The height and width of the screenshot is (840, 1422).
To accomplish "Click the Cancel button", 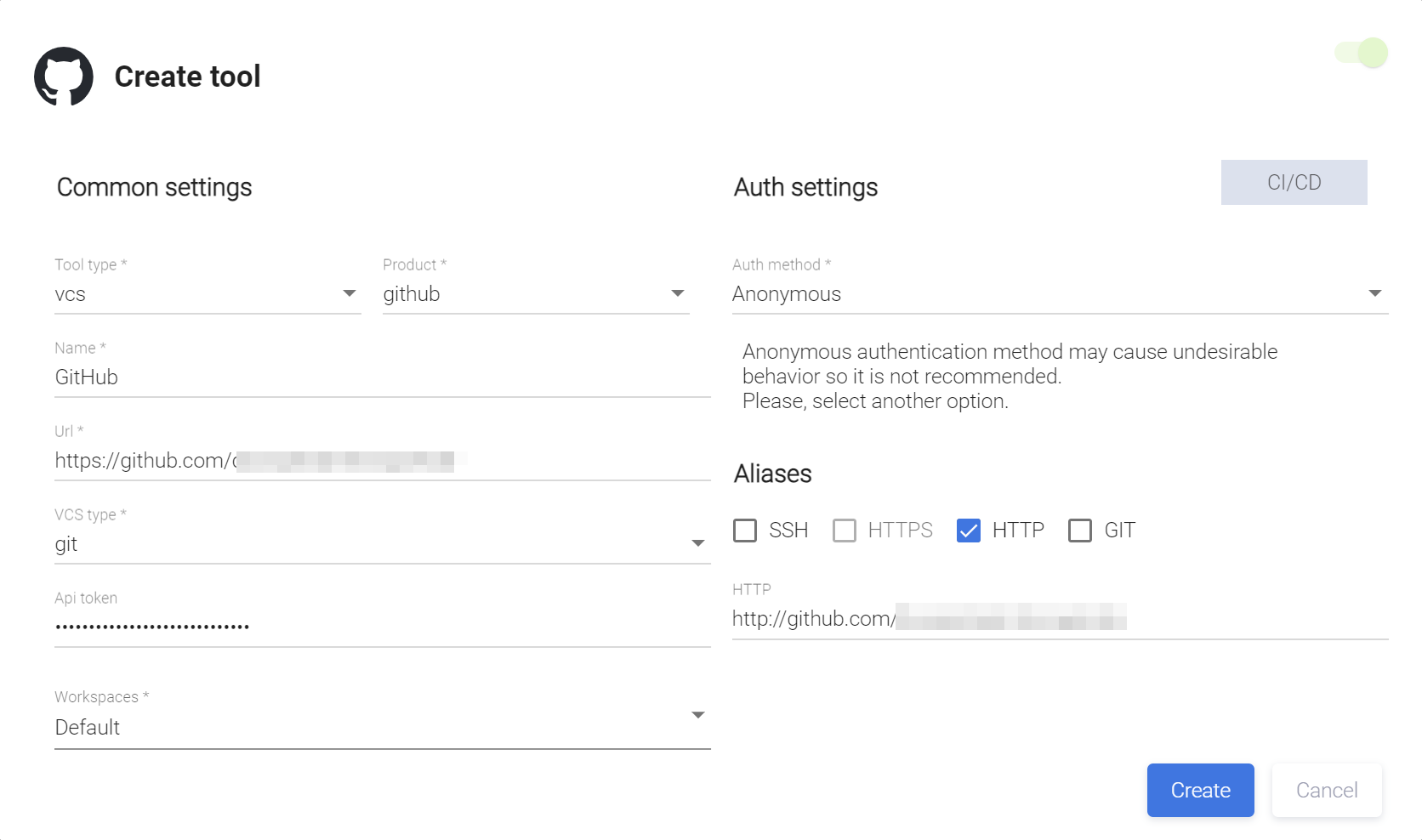I will [x=1326, y=791].
